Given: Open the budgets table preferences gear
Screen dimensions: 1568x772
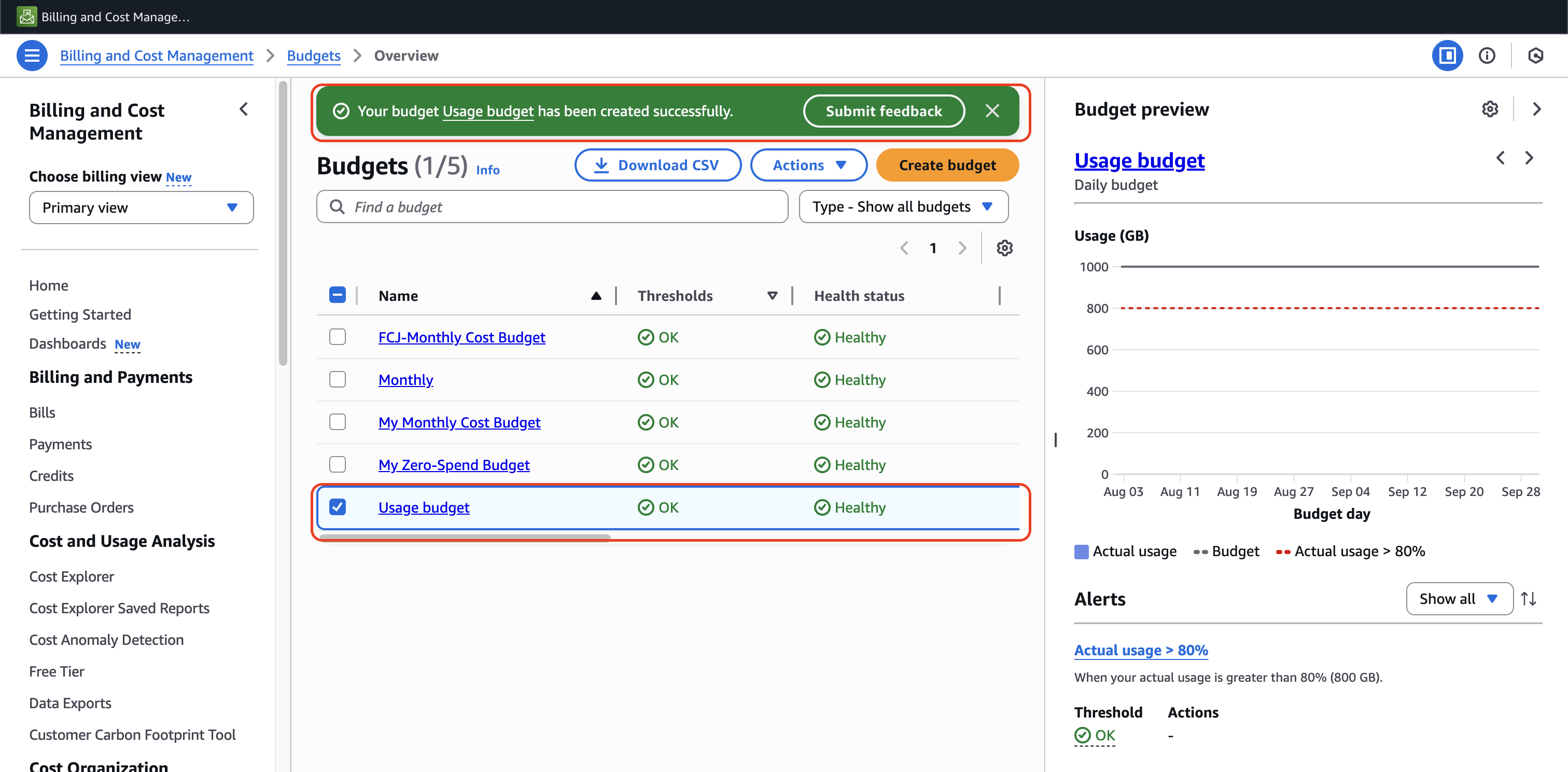Looking at the screenshot, I should (1004, 248).
